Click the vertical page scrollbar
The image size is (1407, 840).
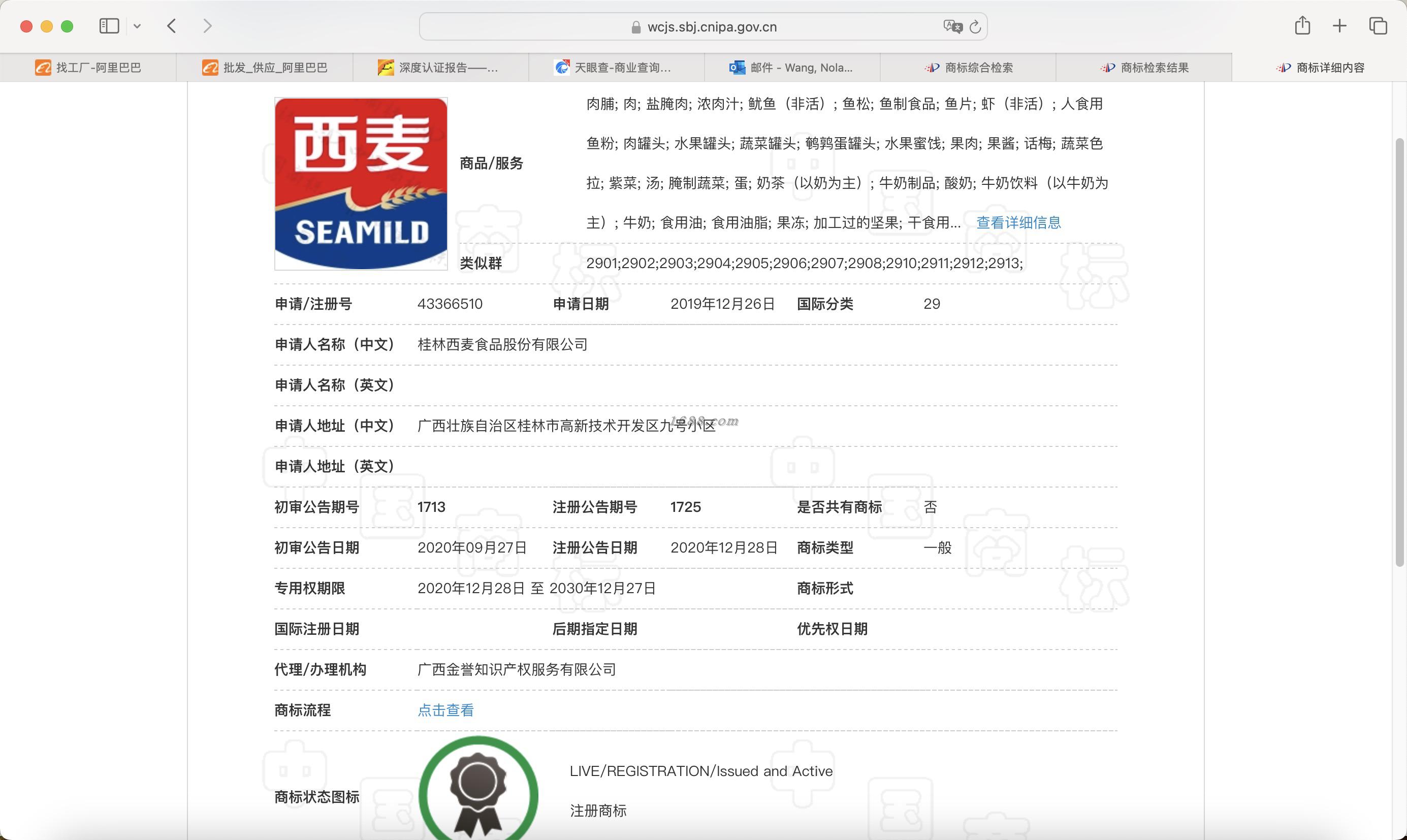1399,351
